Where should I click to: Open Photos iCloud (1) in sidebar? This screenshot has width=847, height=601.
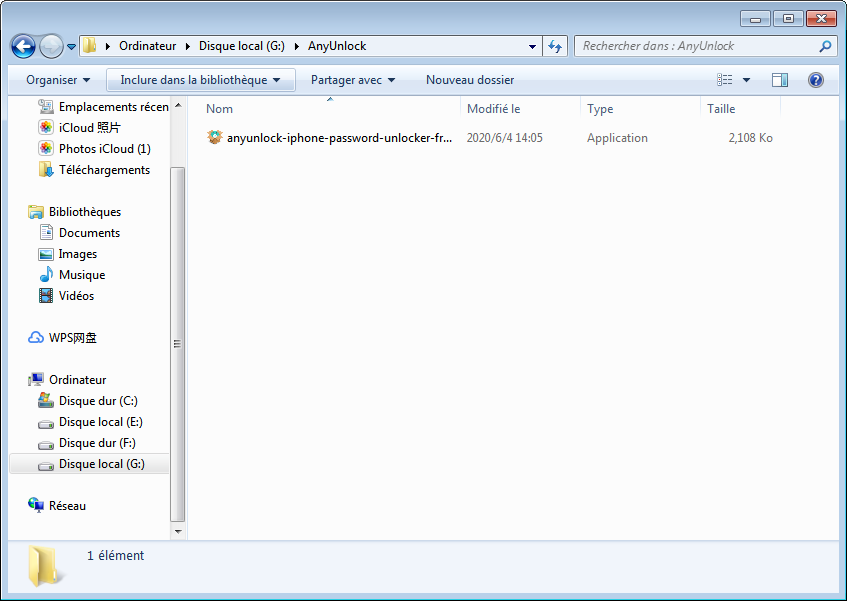105,148
